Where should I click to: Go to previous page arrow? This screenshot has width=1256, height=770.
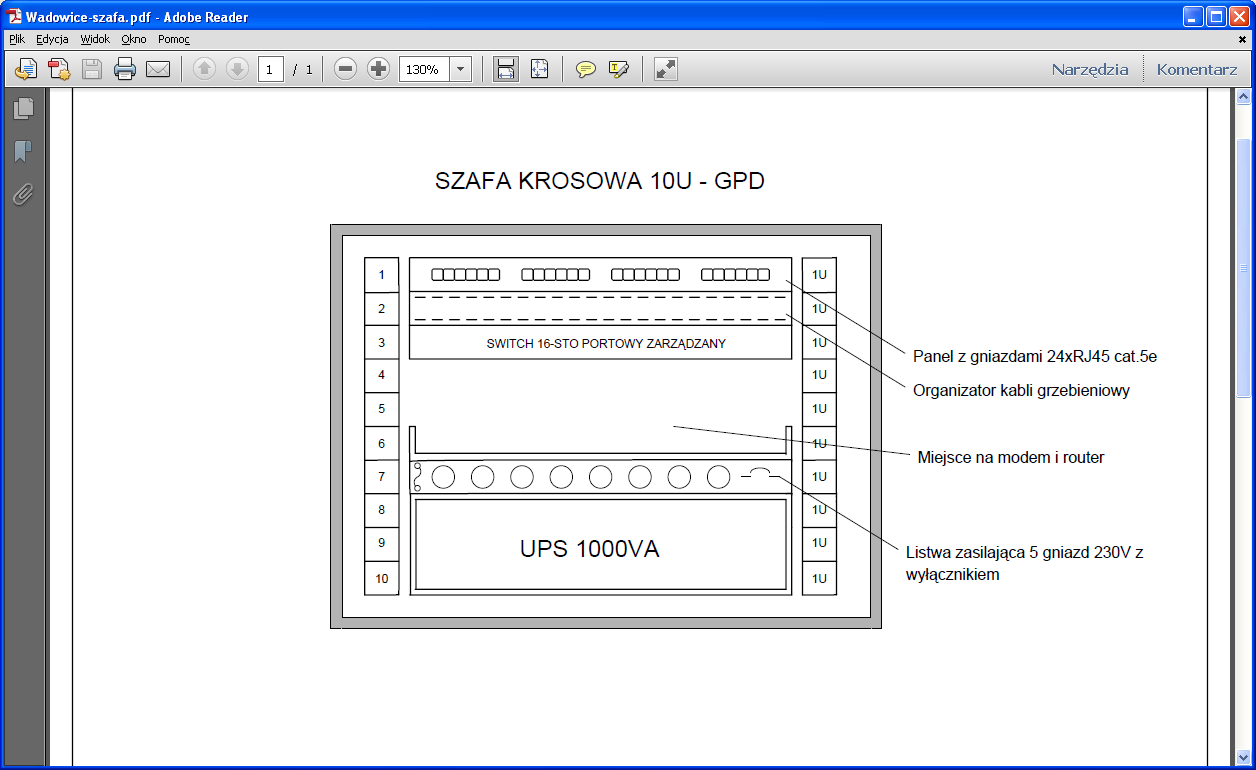pyautogui.click(x=204, y=69)
